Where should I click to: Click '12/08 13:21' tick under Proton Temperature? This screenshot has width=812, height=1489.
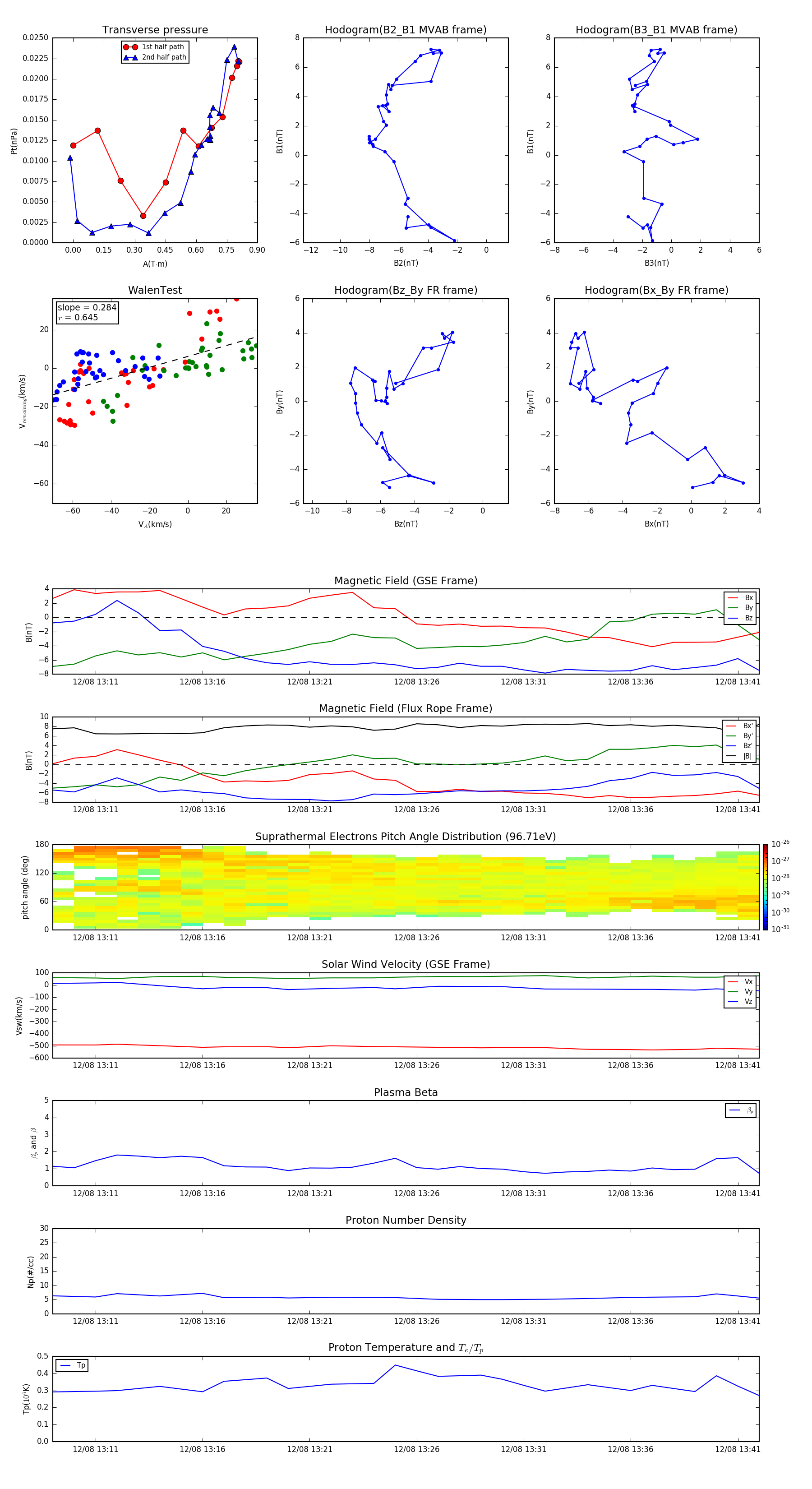[x=310, y=1449]
